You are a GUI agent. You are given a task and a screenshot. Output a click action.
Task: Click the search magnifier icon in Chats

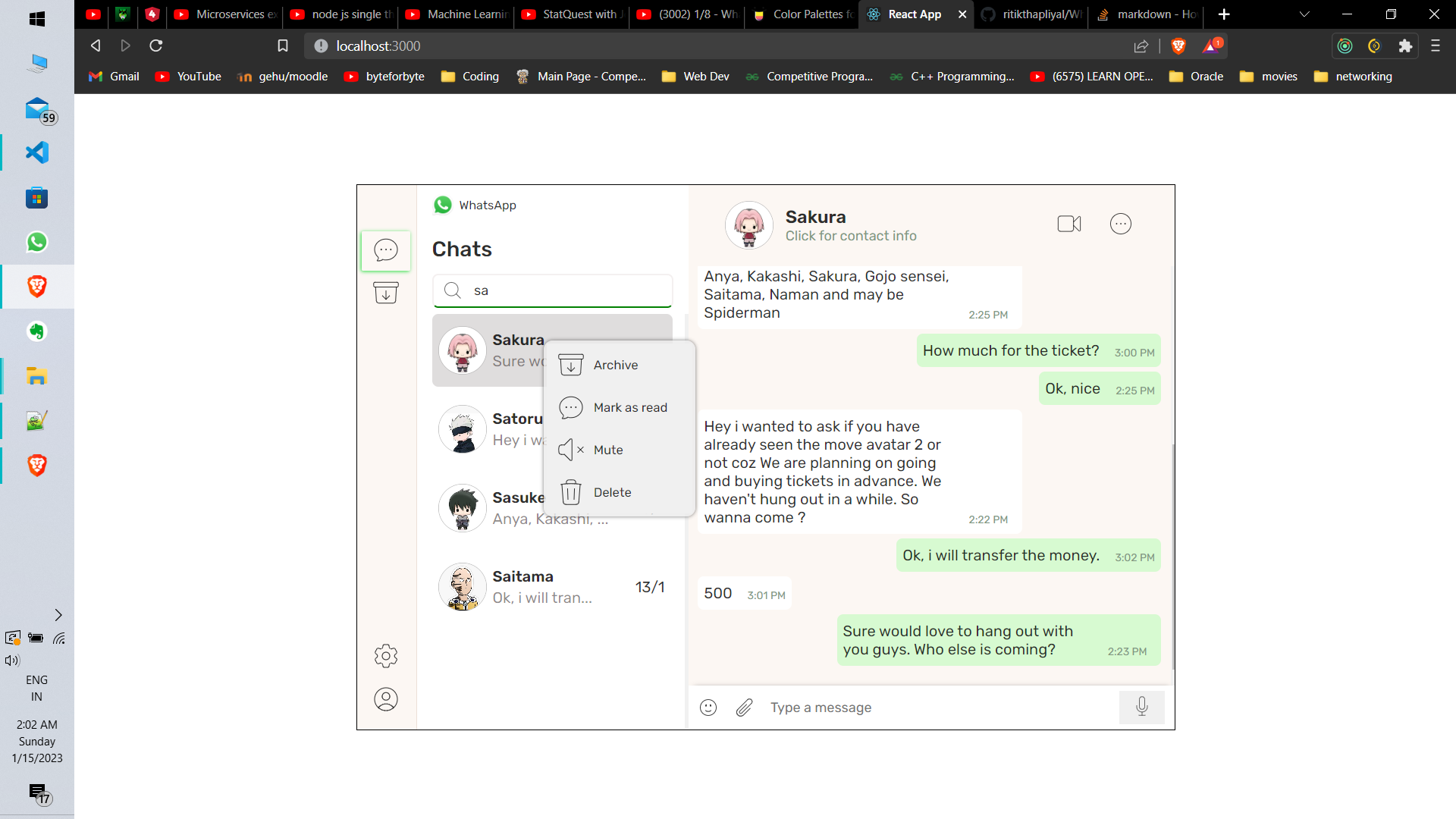pos(453,290)
